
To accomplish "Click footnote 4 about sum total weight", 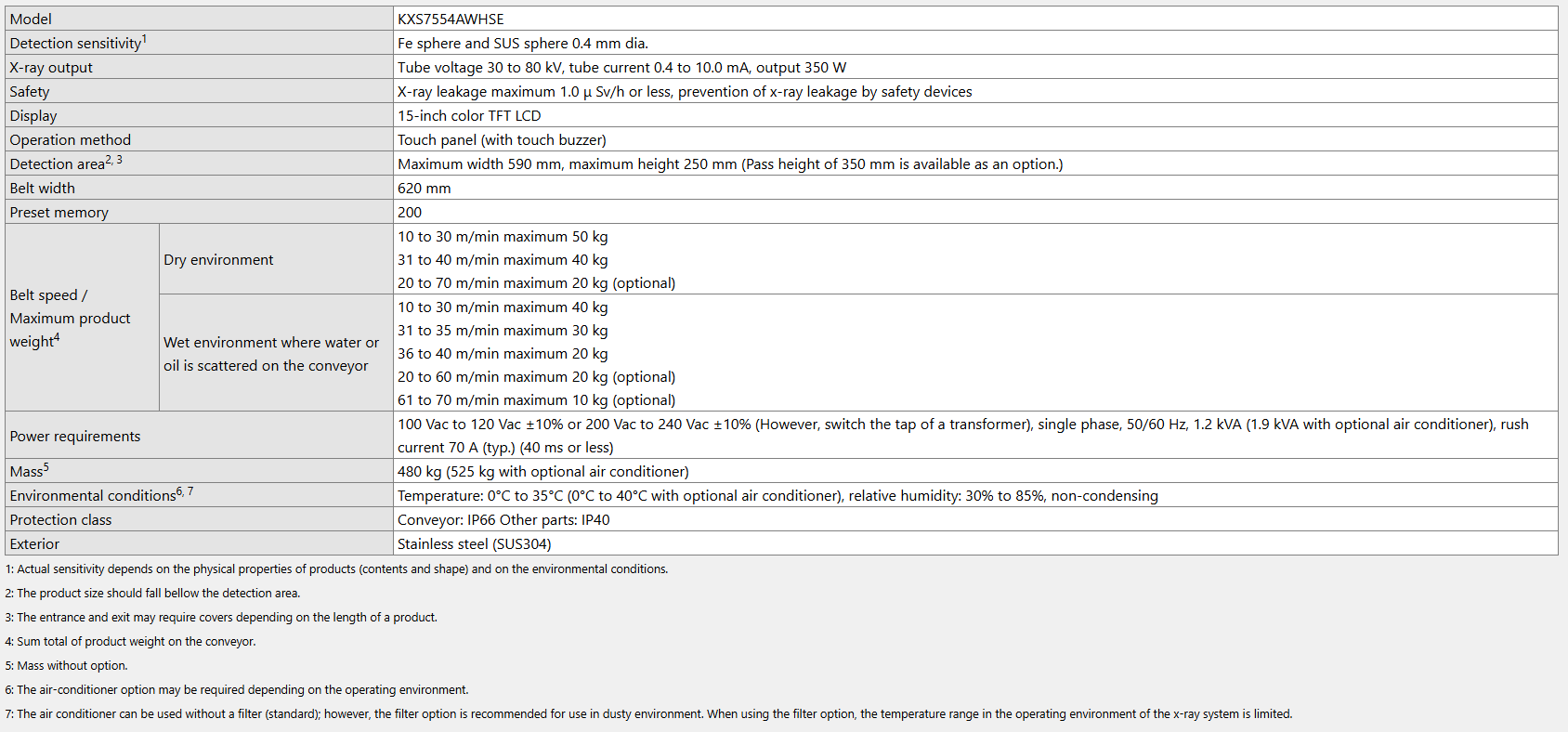I will (x=130, y=641).
